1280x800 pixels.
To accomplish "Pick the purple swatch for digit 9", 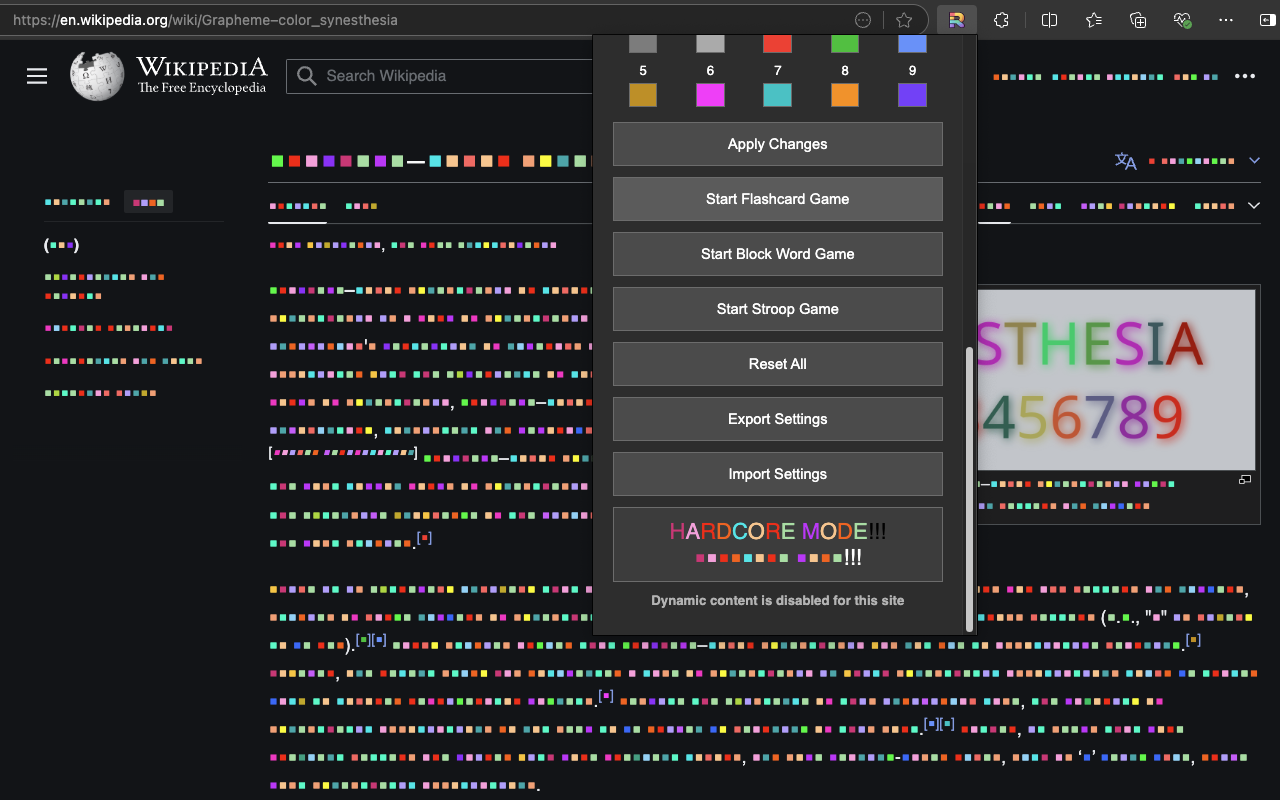I will coord(913,95).
